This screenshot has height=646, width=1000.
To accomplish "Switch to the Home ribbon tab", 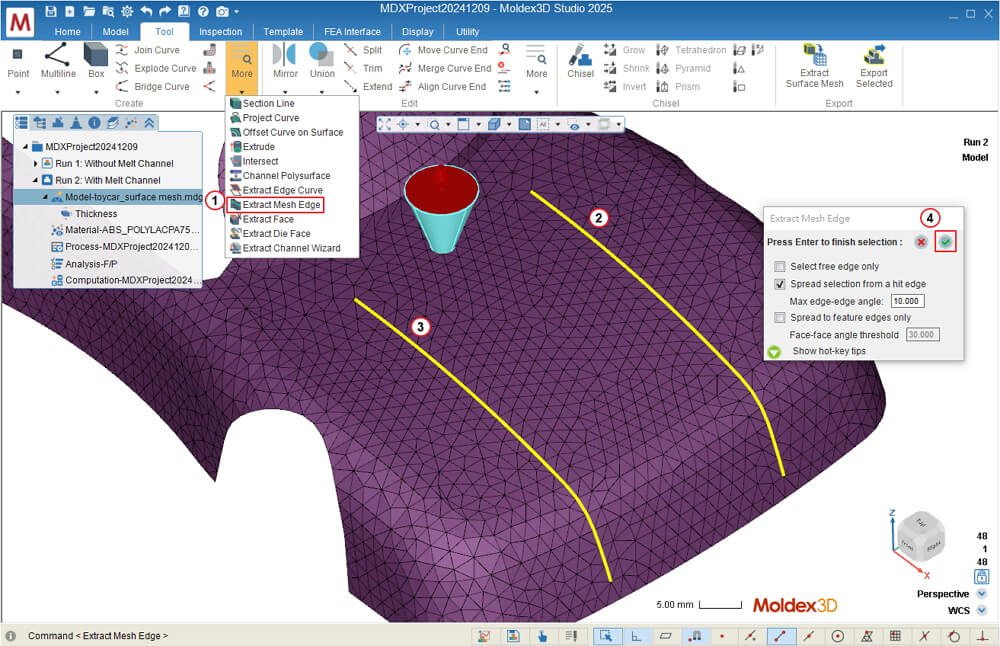I will click(x=68, y=31).
